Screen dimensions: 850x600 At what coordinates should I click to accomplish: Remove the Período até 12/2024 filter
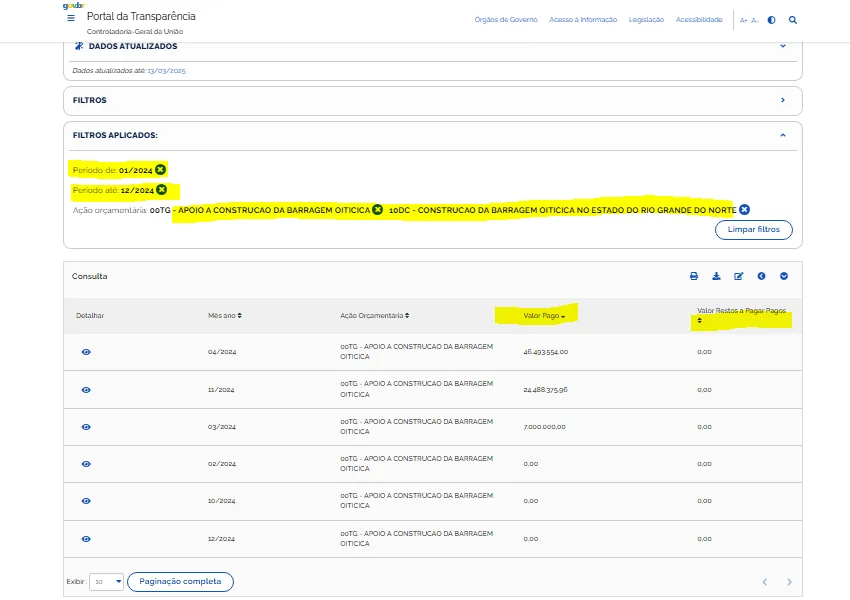point(162,190)
